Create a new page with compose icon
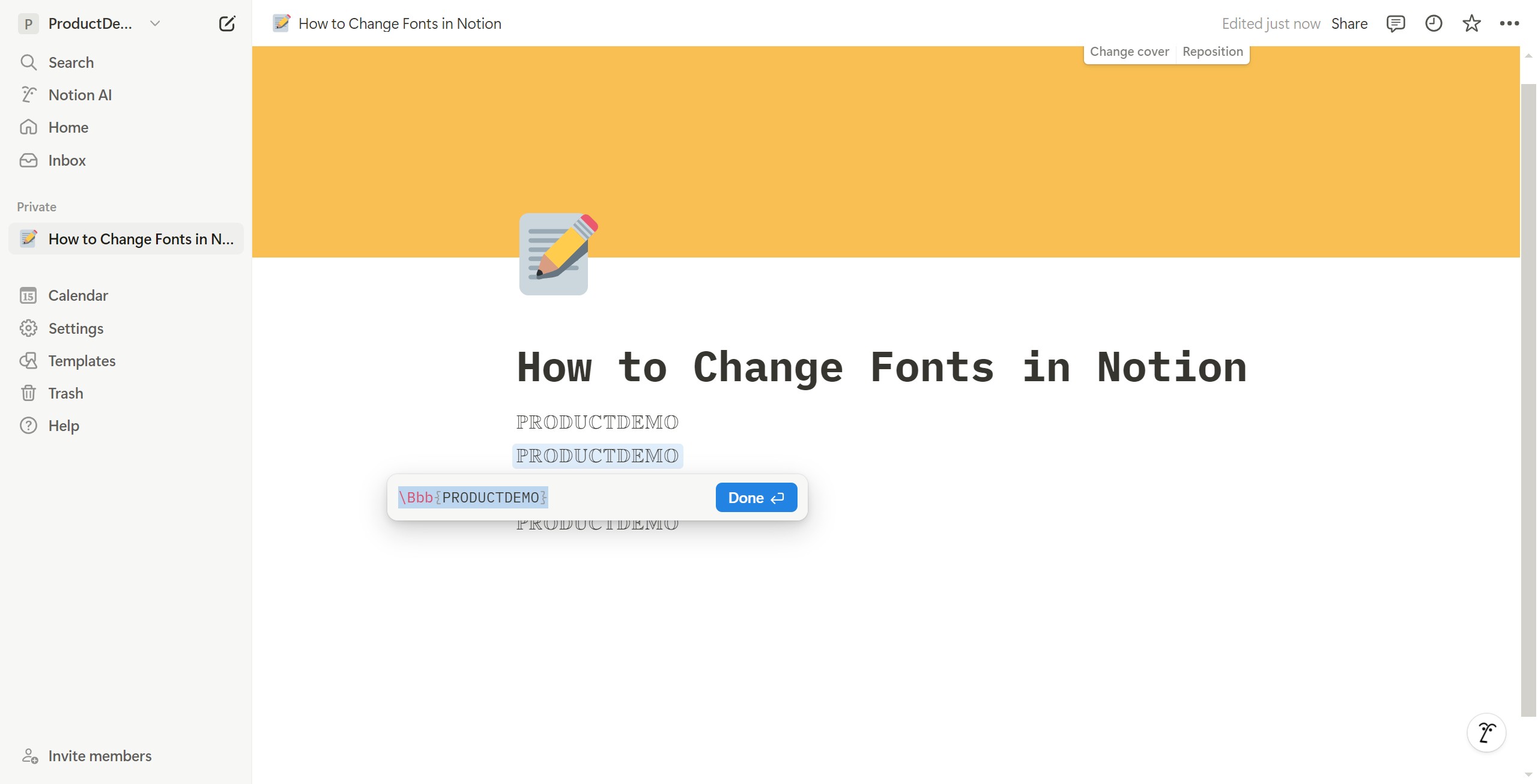The width and height of the screenshot is (1538, 784). pyautogui.click(x=227, y=24)
